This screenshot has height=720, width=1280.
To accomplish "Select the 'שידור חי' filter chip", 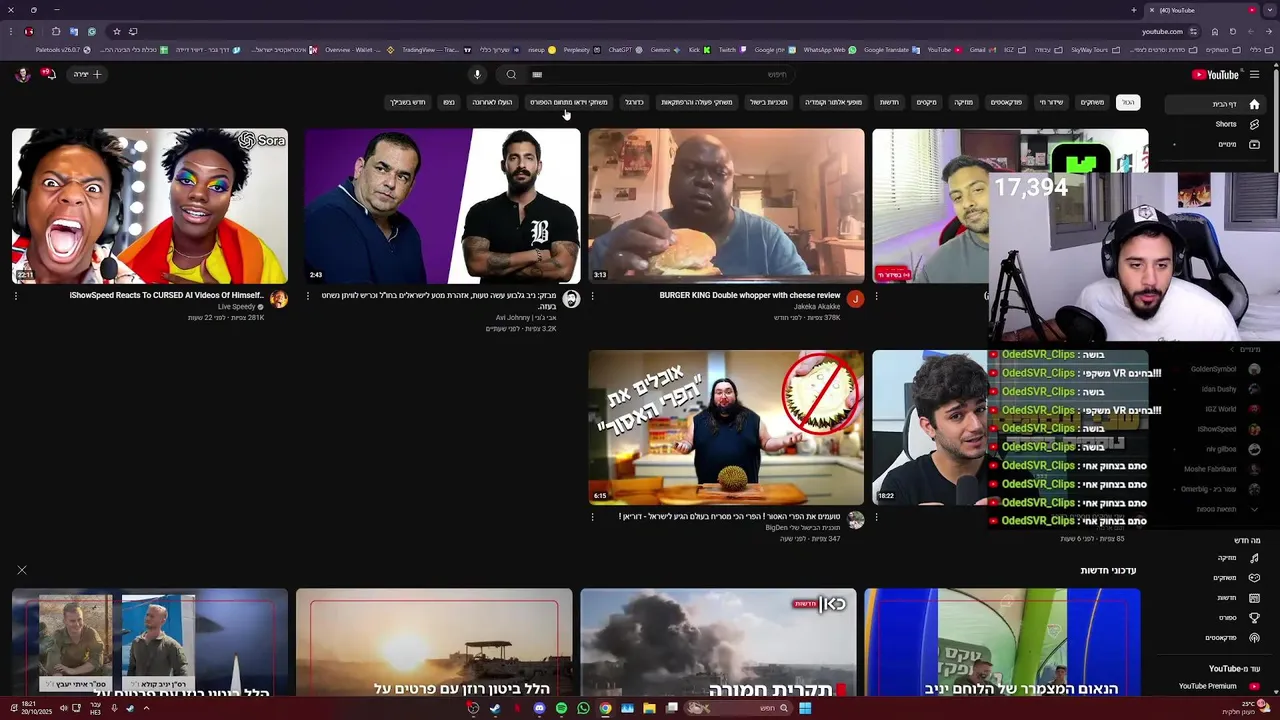I will pyautogui.click(x=1051, y=102).
